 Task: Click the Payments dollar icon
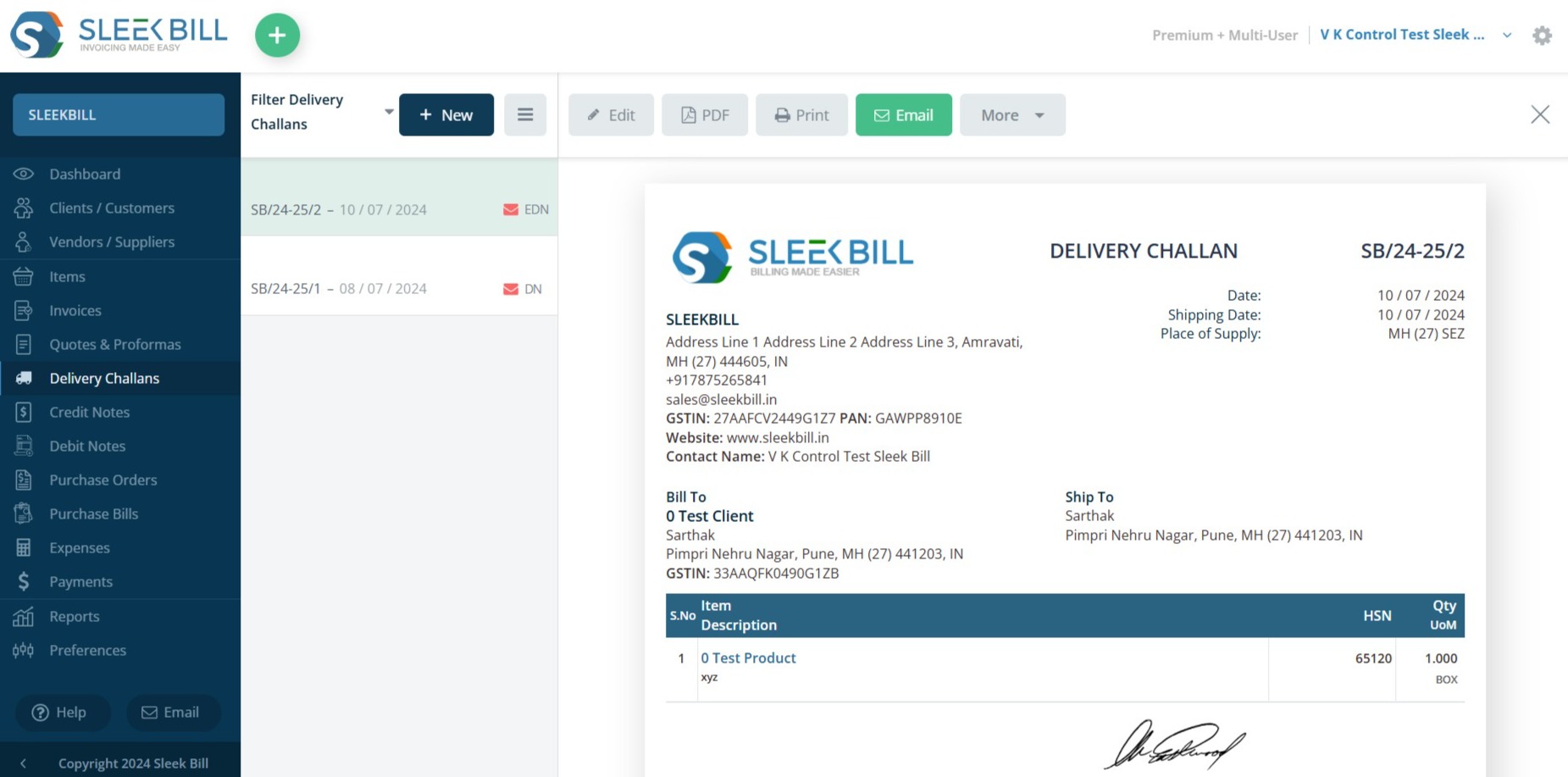[x=24, y=581]
